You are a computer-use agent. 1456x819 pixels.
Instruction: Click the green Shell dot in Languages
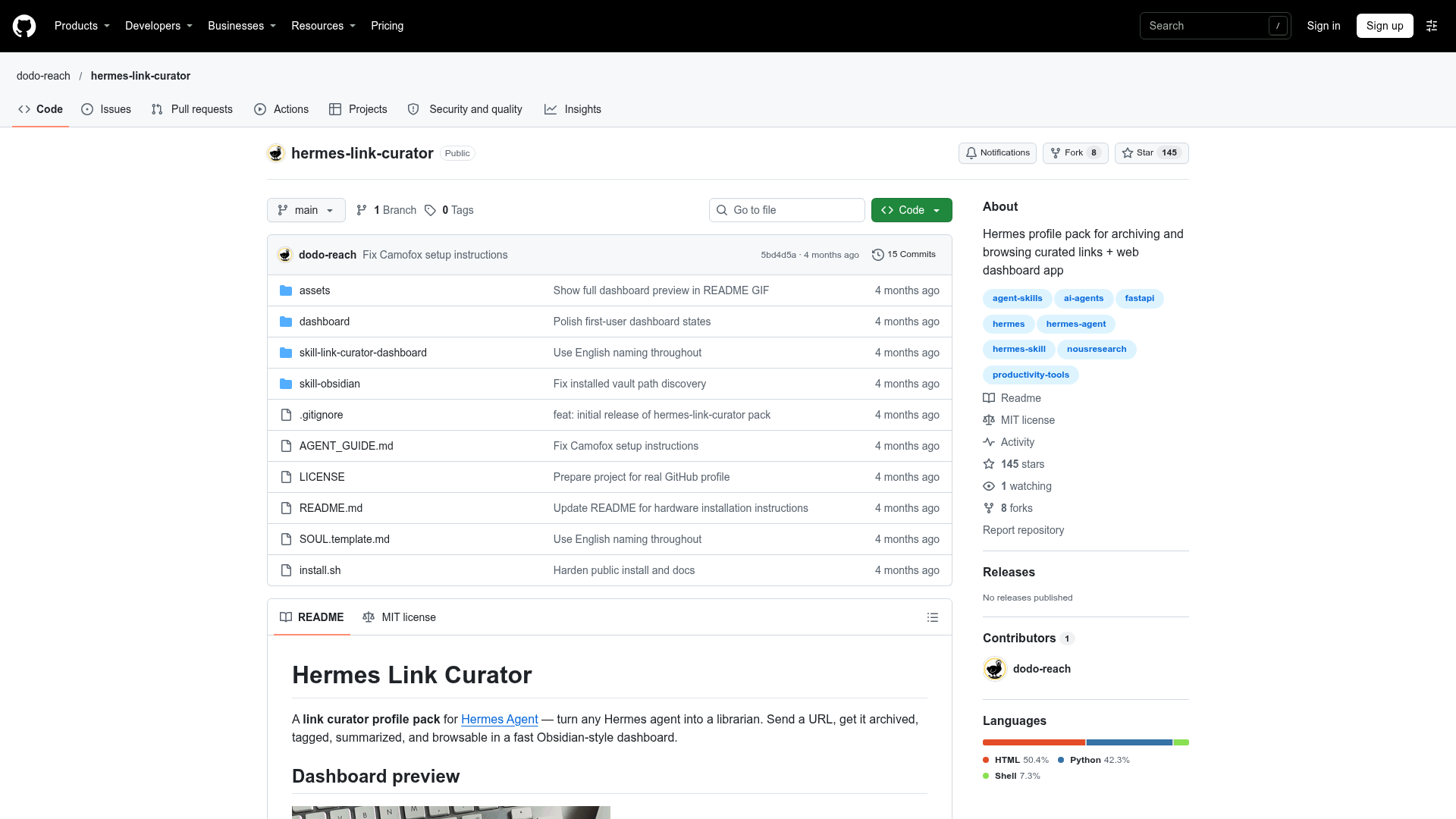click(x=986, y=776)
